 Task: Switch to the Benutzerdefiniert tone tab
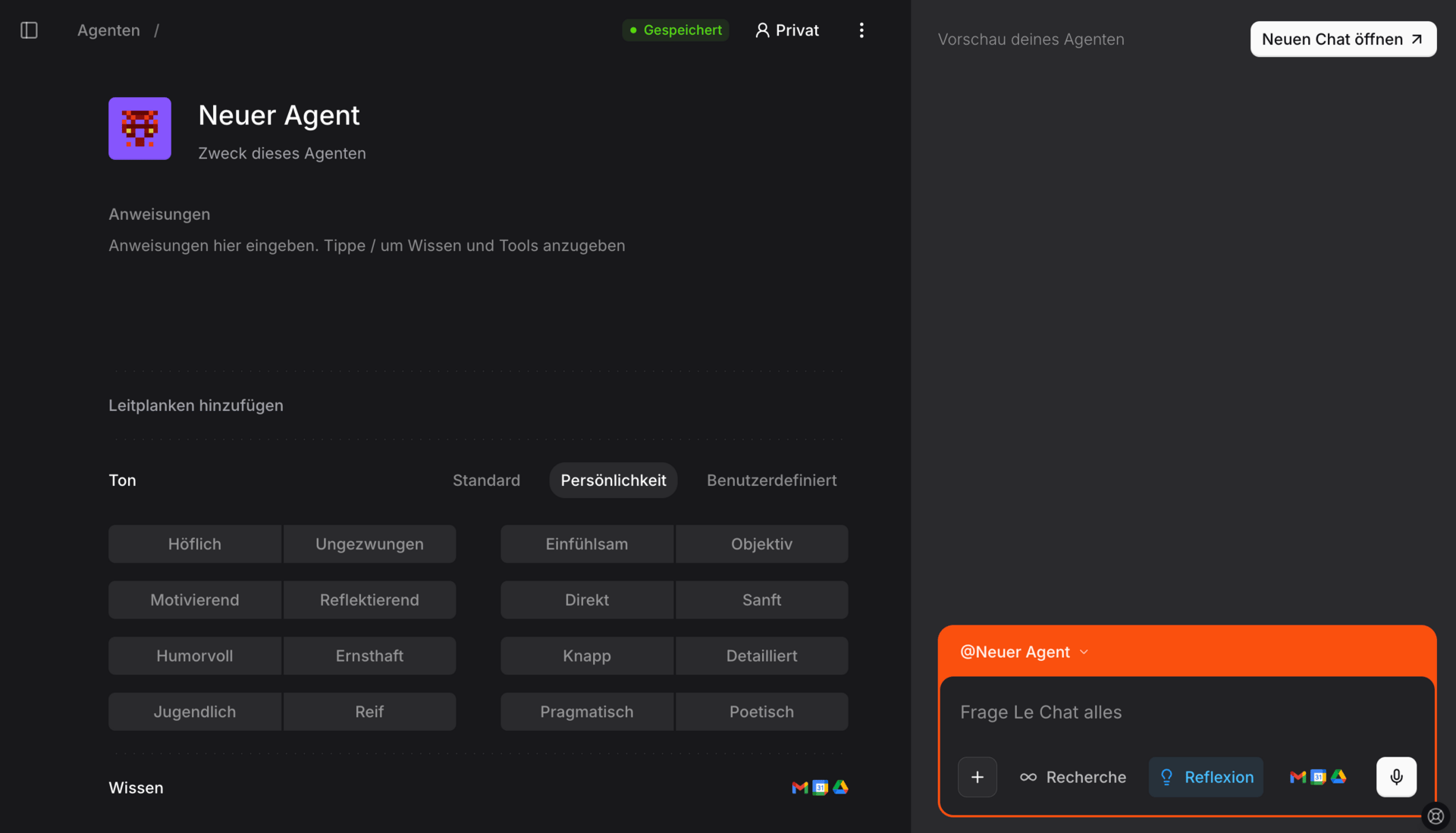(x=771, y=481)
